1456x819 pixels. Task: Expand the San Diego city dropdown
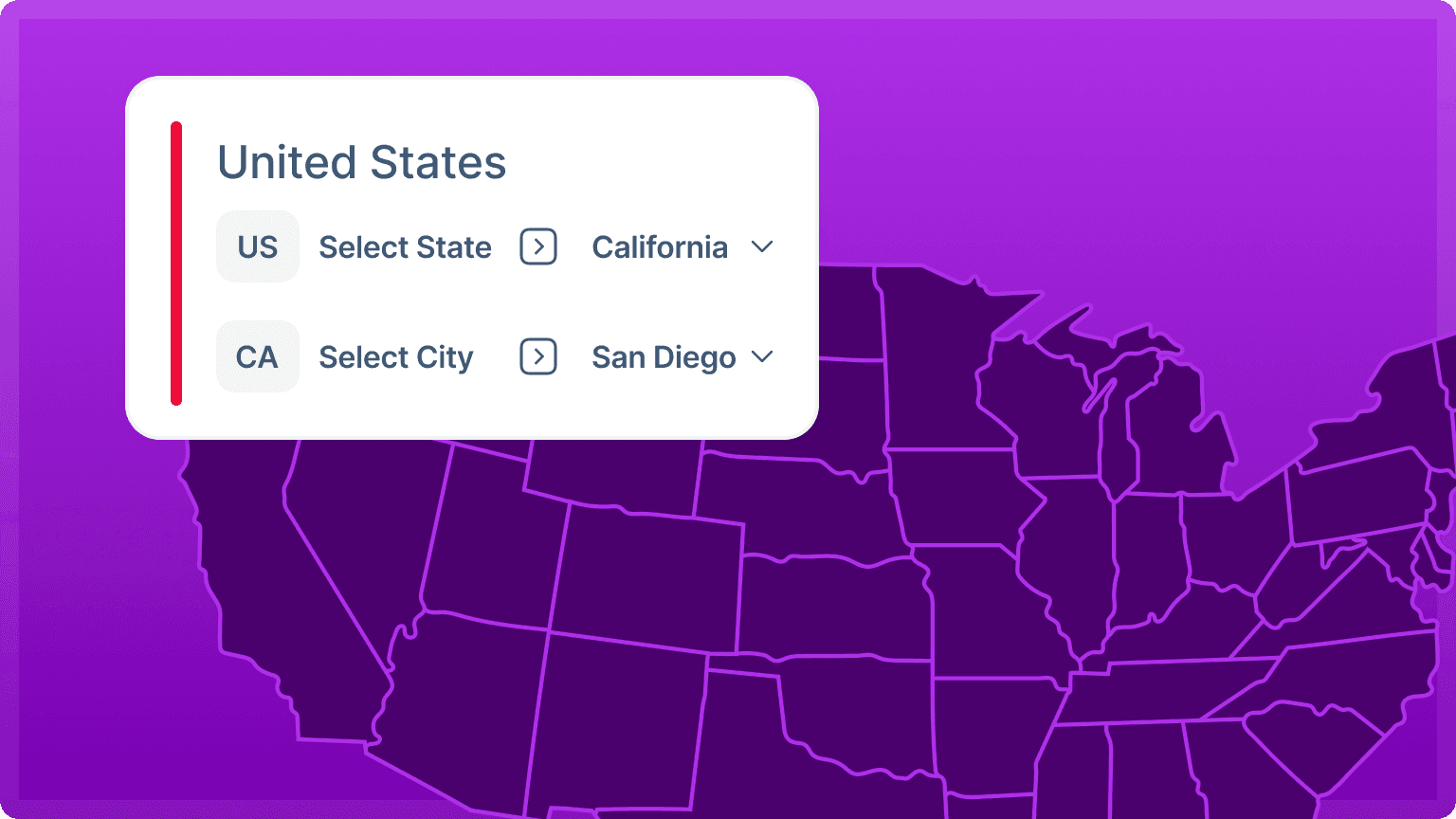[682, 357]
